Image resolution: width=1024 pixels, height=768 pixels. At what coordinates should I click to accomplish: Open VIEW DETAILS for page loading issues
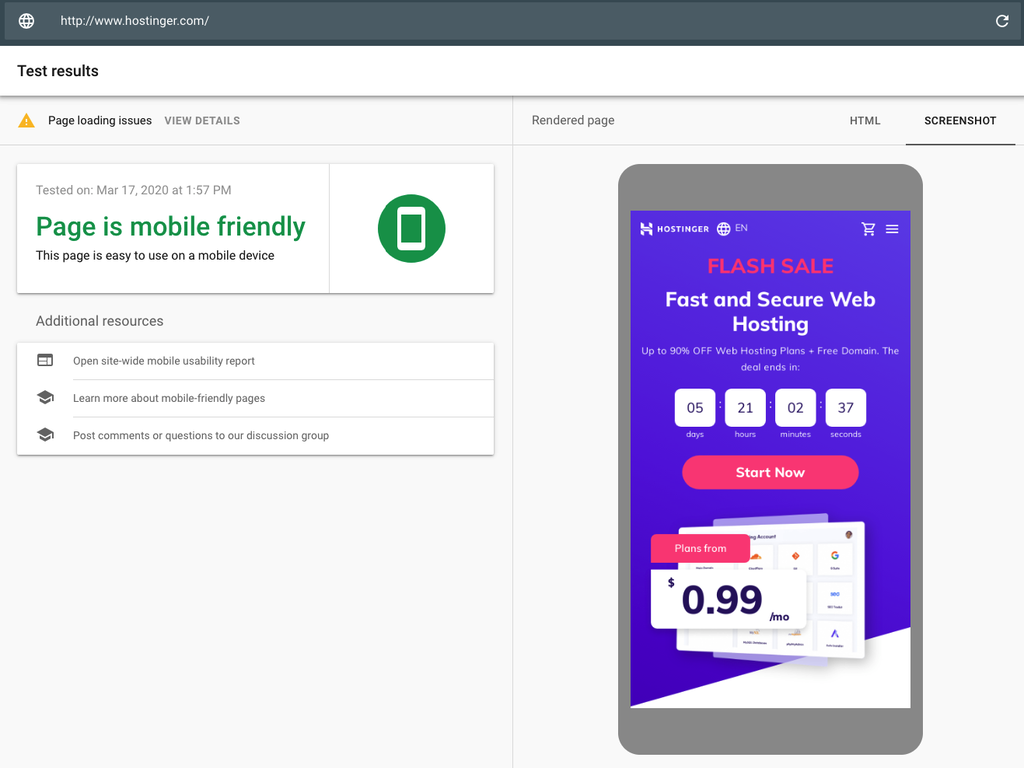(202, 121)
